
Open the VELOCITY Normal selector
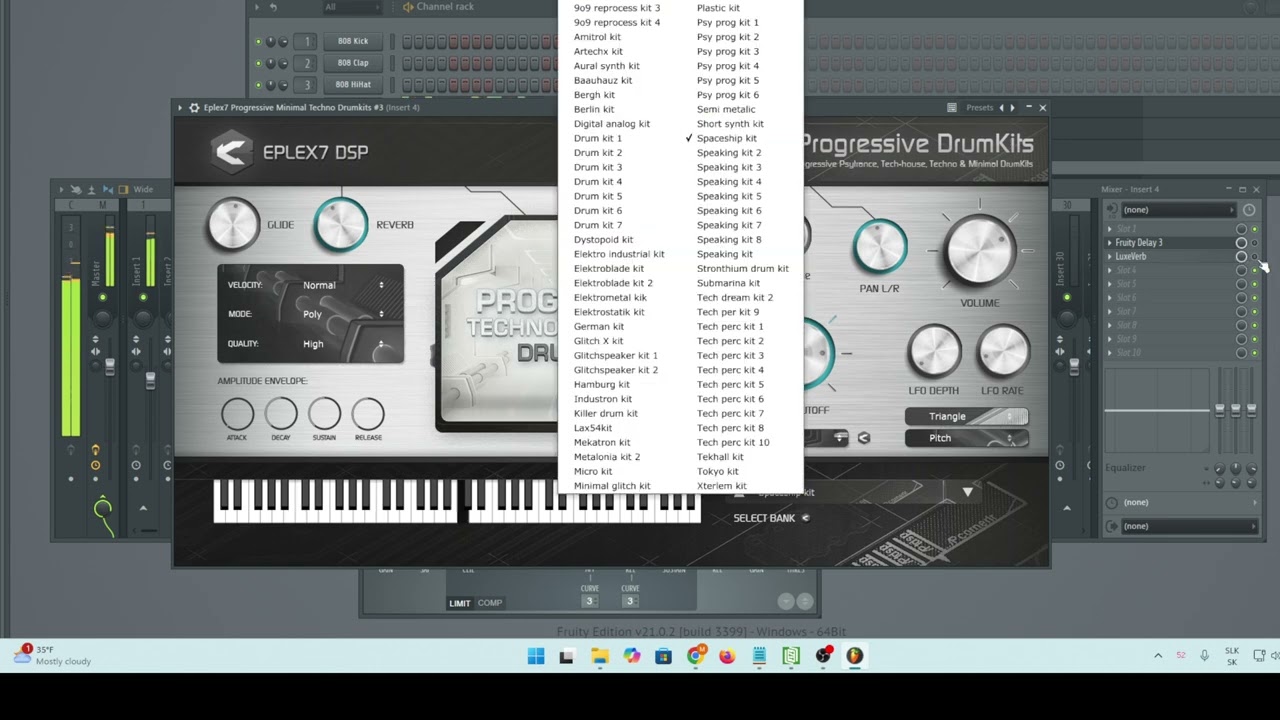[343, 285]
